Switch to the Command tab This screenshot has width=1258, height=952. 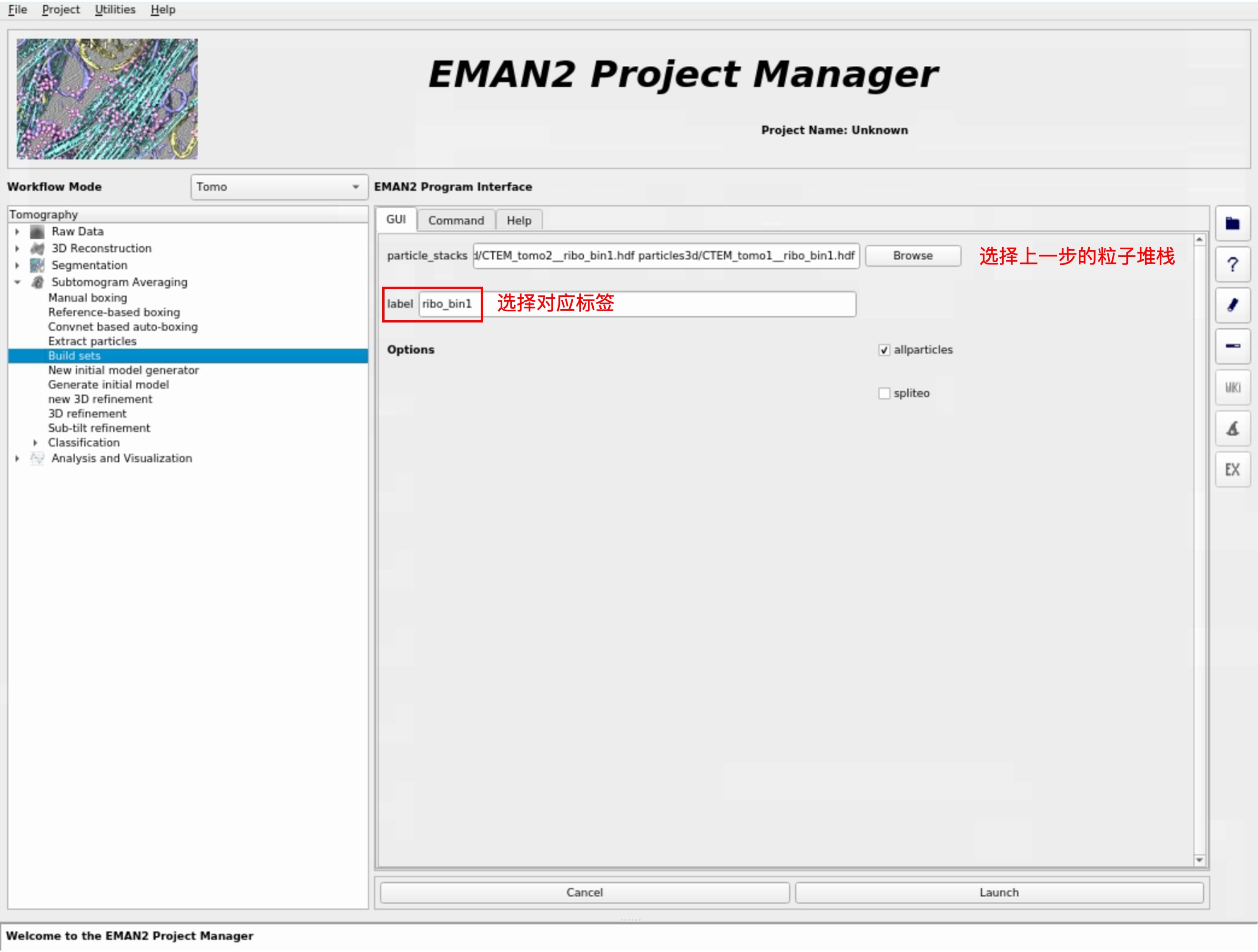coord(456,221)
